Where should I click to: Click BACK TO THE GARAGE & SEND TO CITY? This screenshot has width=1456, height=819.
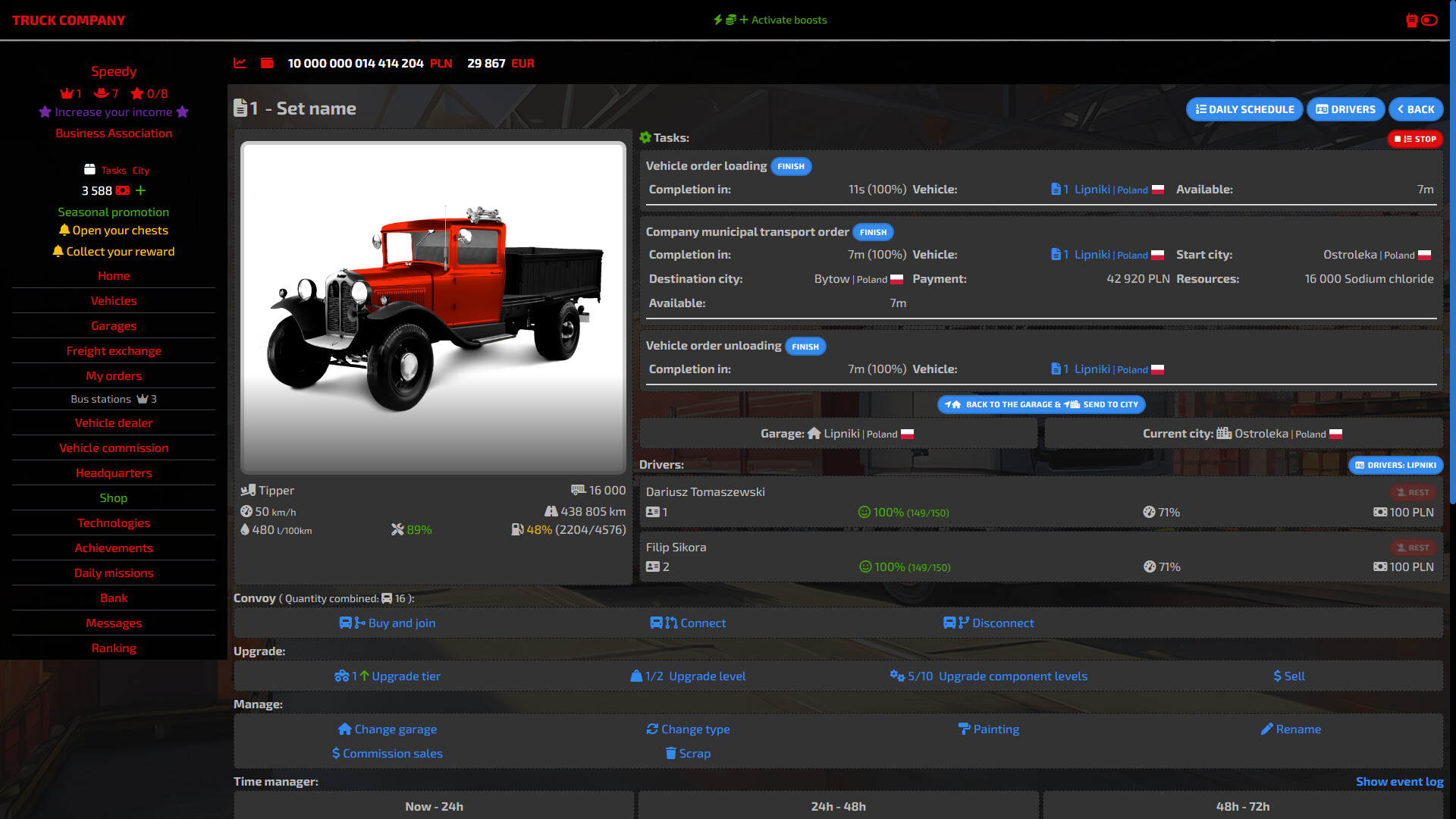pyautogui.click(x=1042, y=404)
